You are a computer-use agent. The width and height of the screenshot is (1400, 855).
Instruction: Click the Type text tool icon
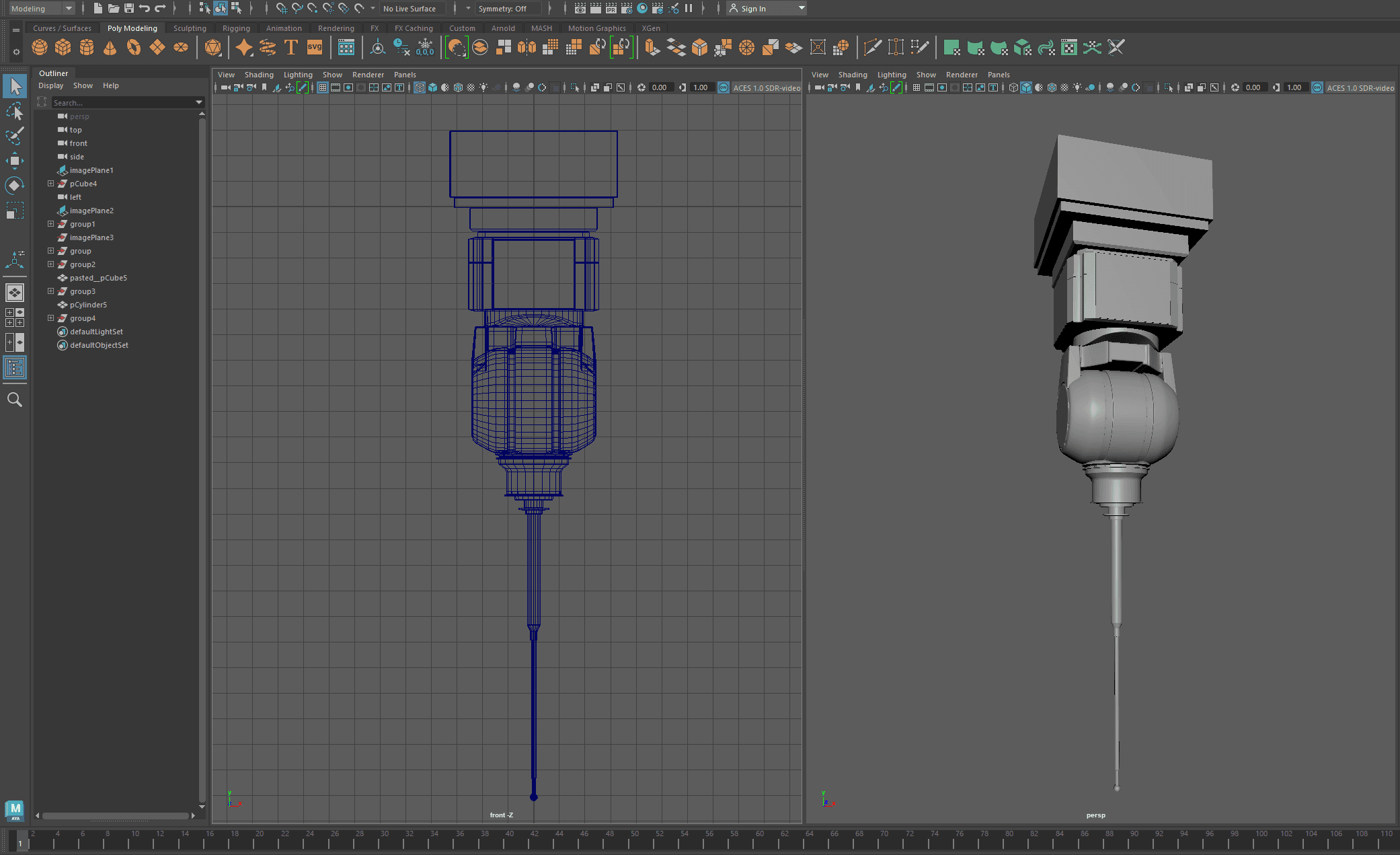coord(291,48)
